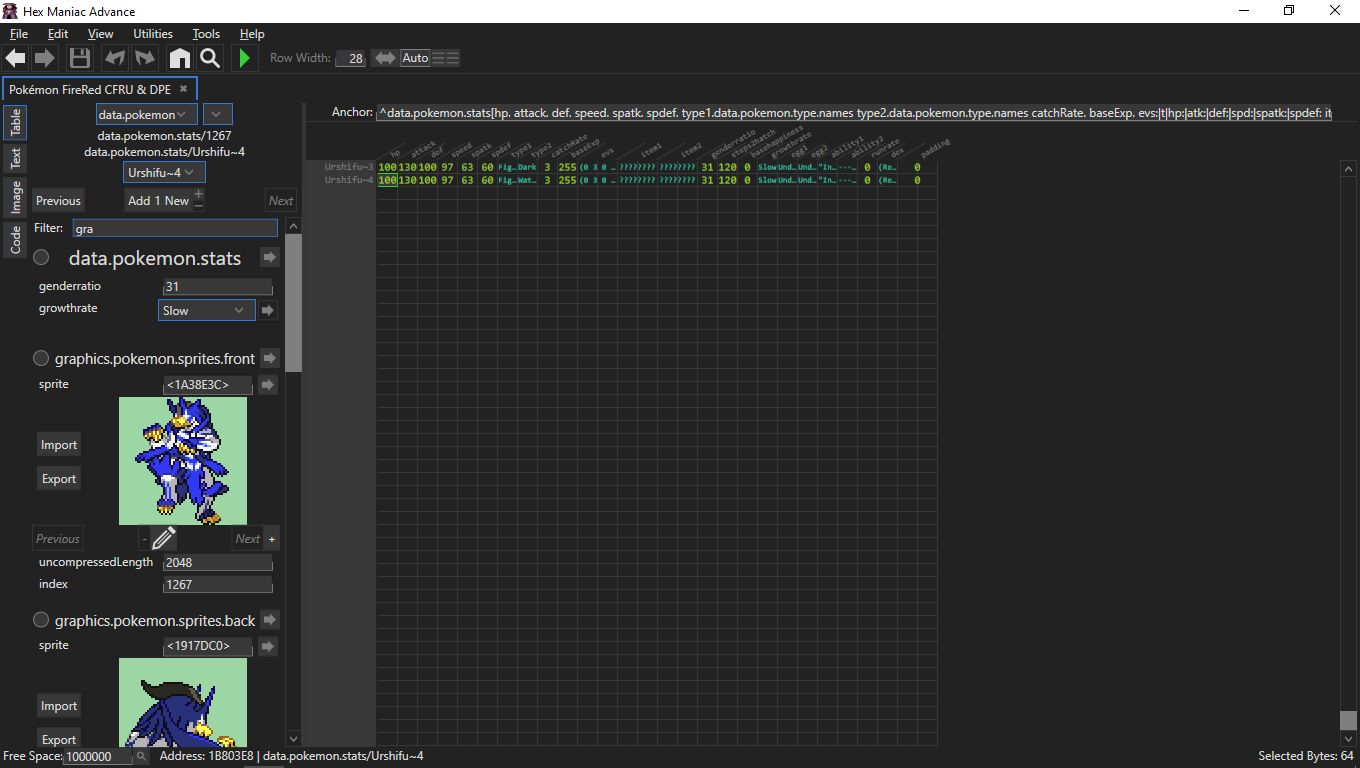
Task: Toggle the circle beside graphics.pokemon.sprites.front
Action: 42,358
